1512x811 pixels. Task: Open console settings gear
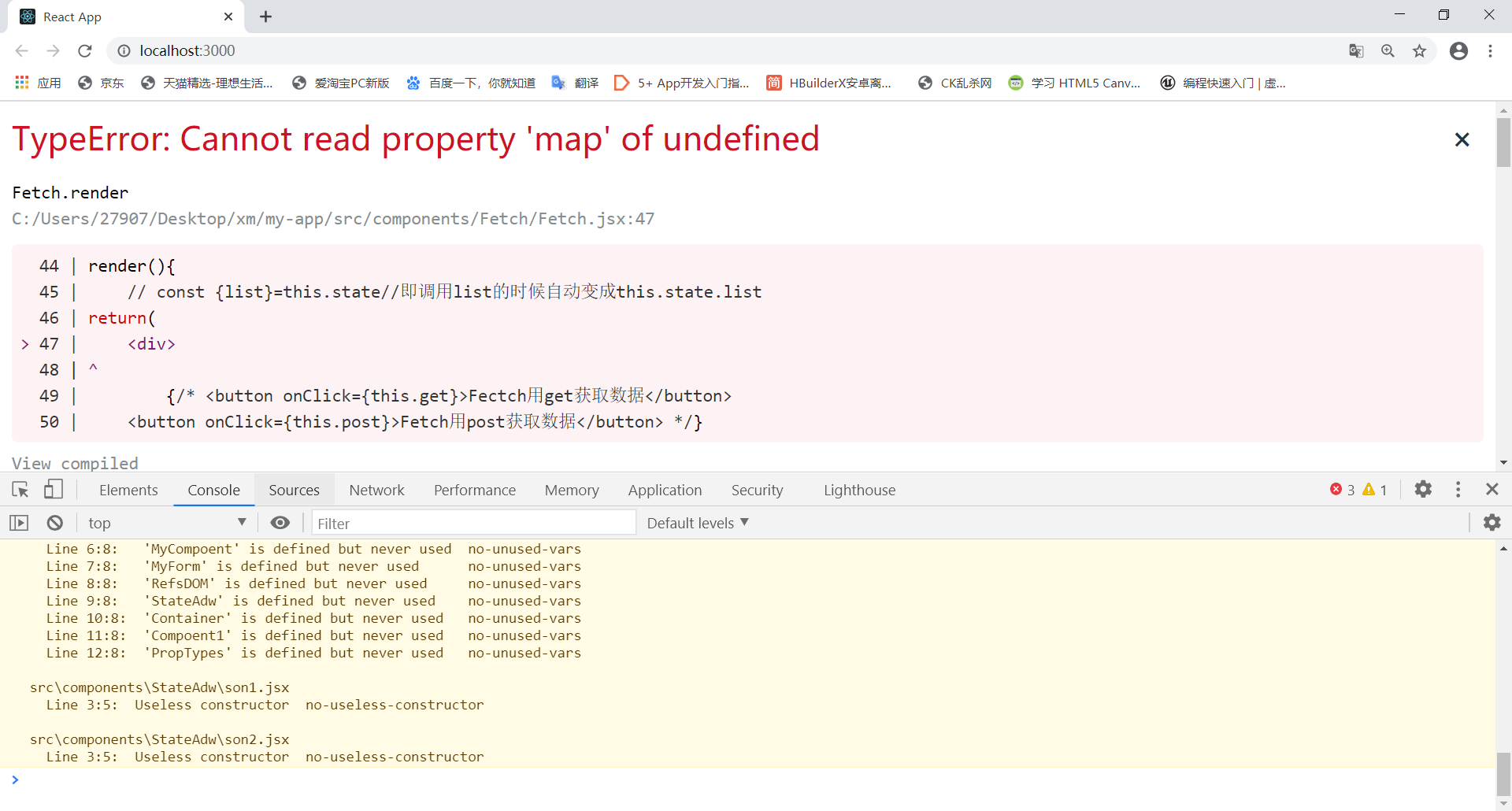pyautogui.click(x=1492, y=523)
